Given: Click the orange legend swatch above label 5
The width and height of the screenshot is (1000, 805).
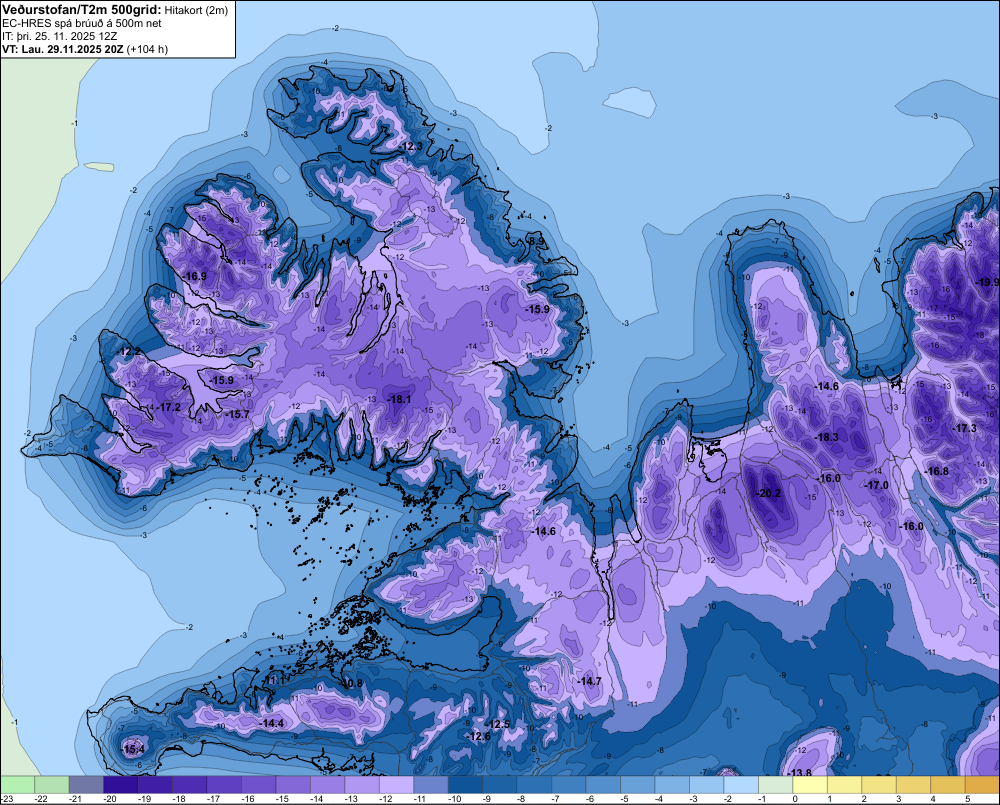Looking at the screenshot, I should point(983,784).
